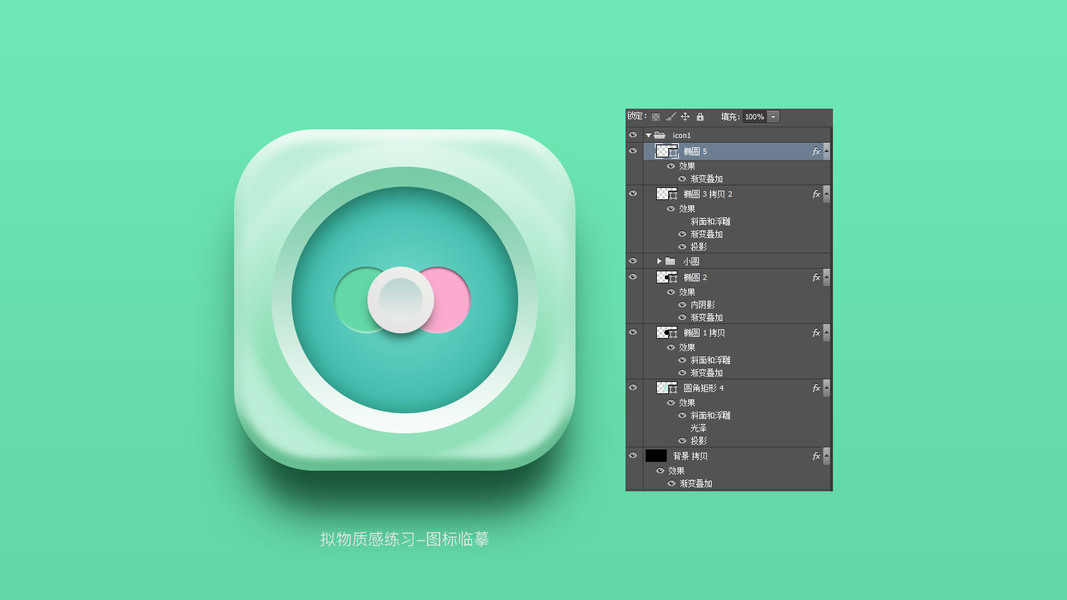Select layer name 椭圆 3 拷贝 2
Viewport: 1067px width, 600px height.
708,194
